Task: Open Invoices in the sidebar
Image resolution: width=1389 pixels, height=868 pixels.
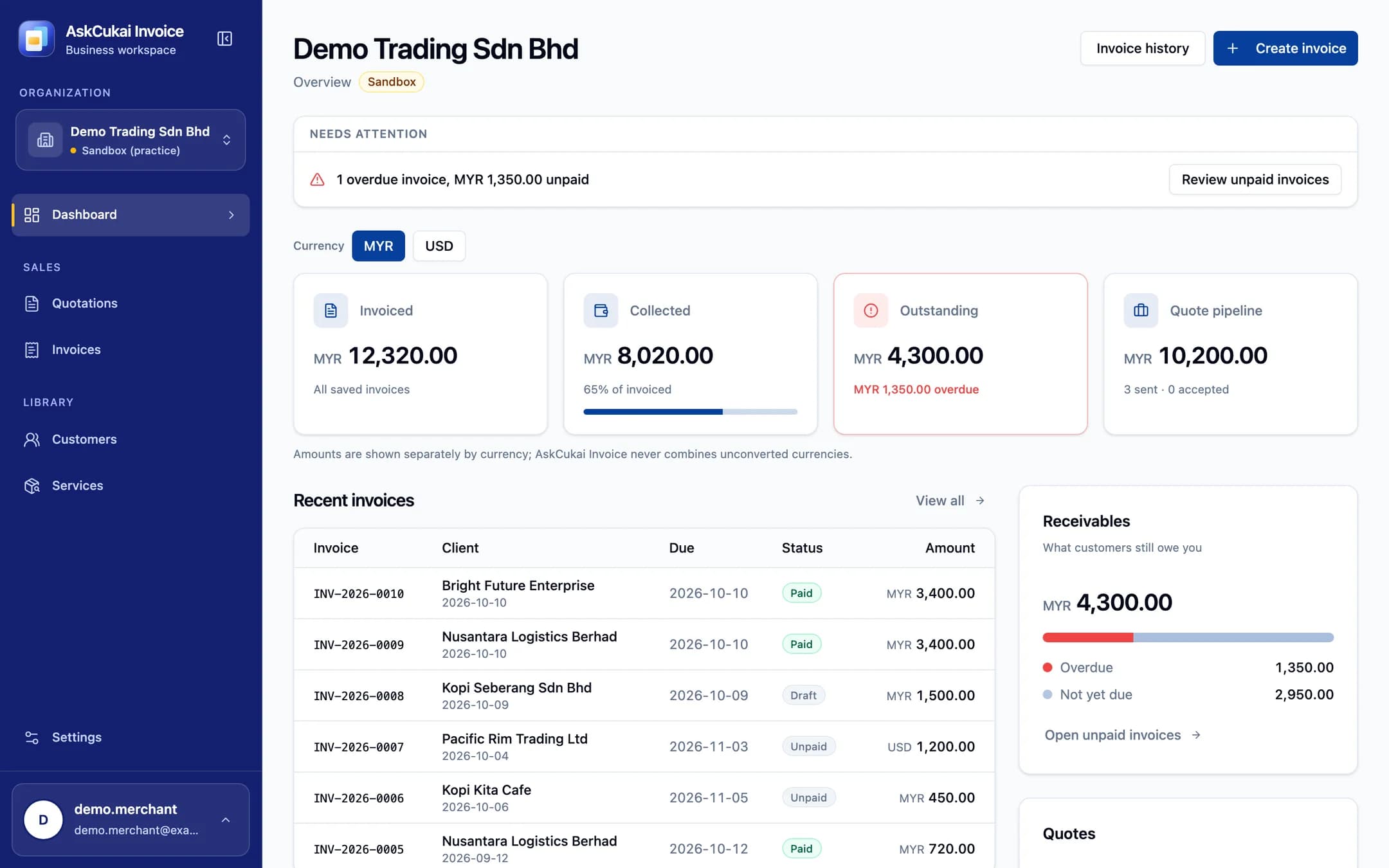Action: 131,350
